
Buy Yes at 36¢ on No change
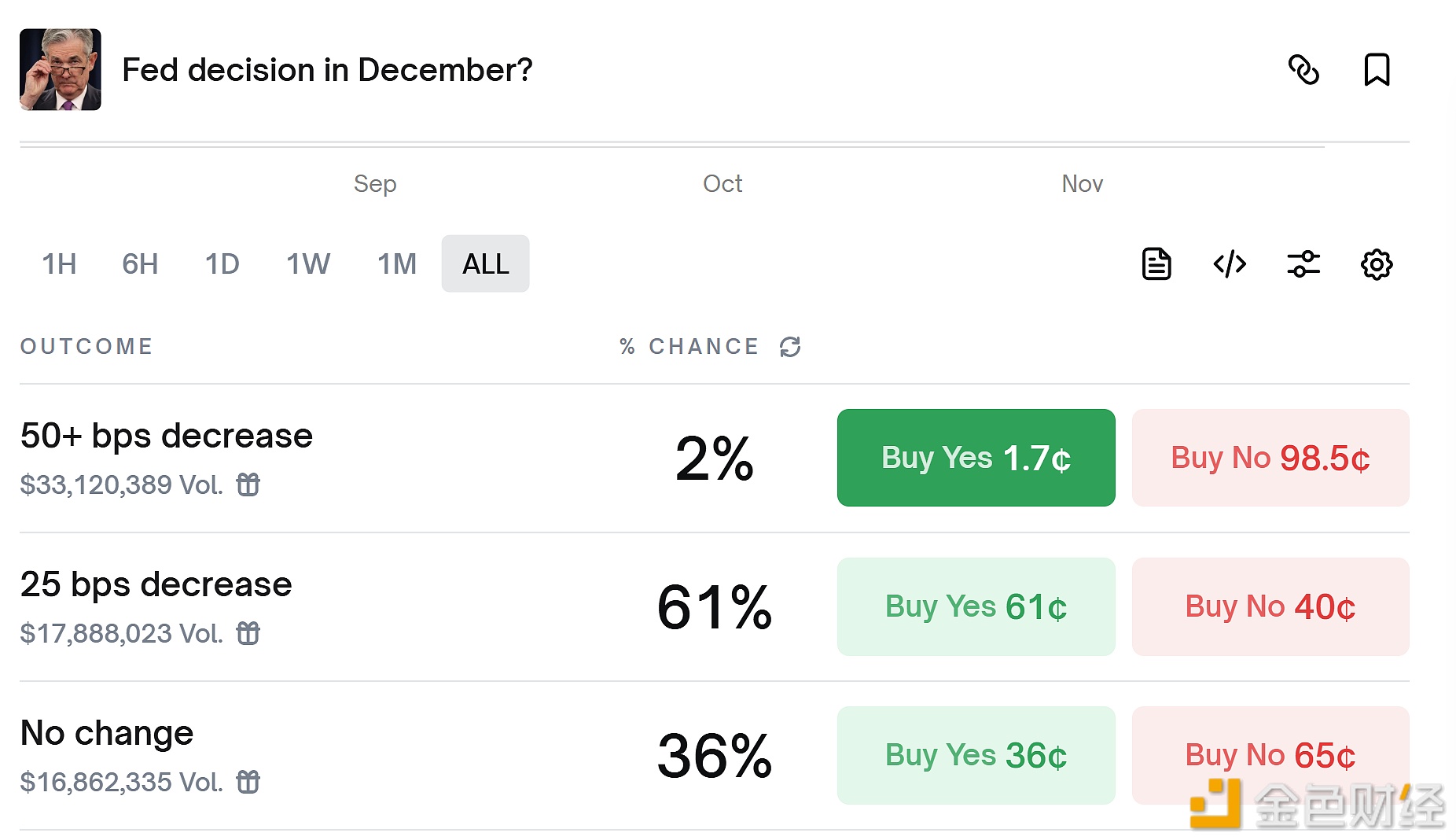tap(976, 755)
